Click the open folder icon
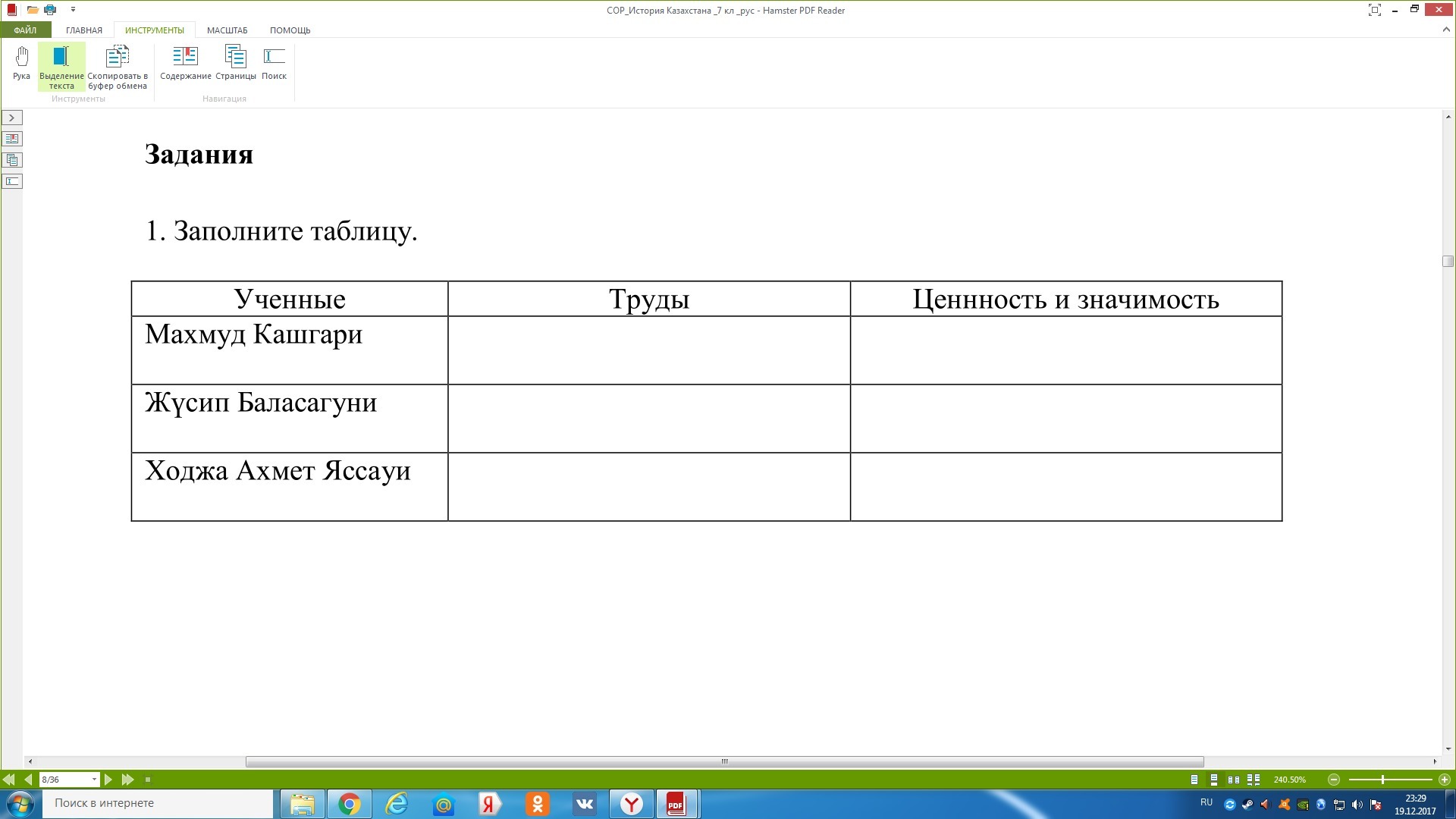Screen dimensions: 1456x819 coord(32,10)
